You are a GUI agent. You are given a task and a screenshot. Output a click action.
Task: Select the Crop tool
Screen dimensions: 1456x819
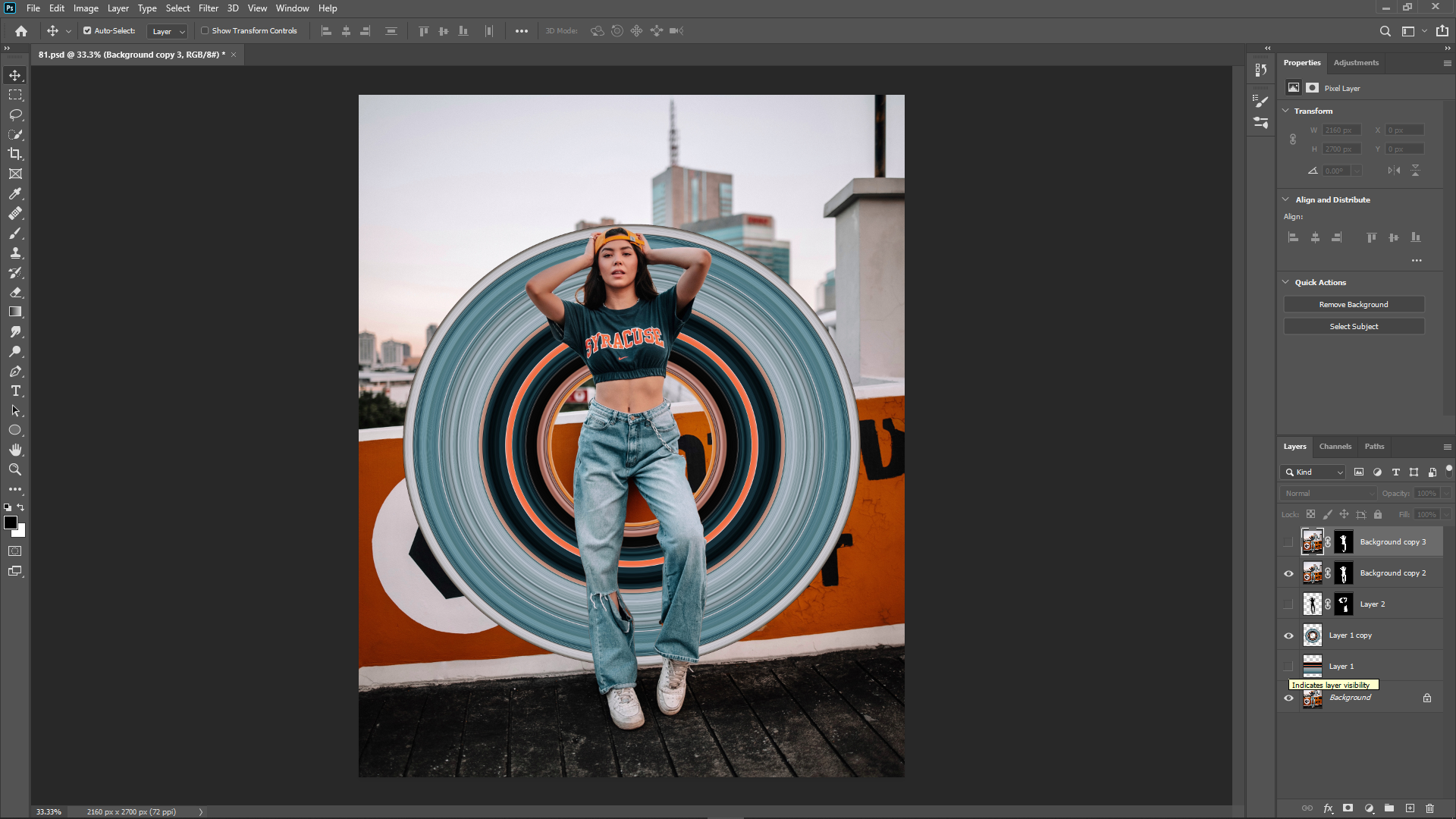click(x=15, y=154)
